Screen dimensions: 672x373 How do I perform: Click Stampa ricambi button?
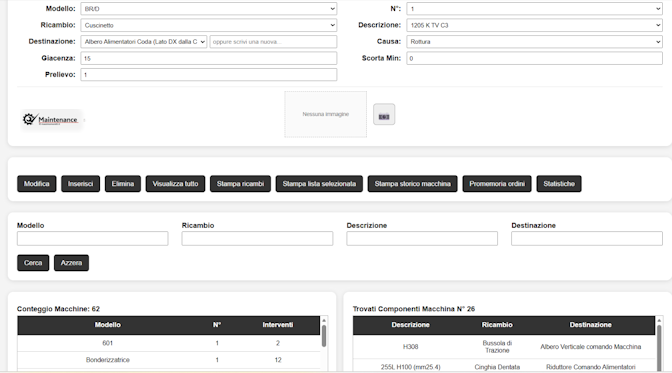point(240,183)
